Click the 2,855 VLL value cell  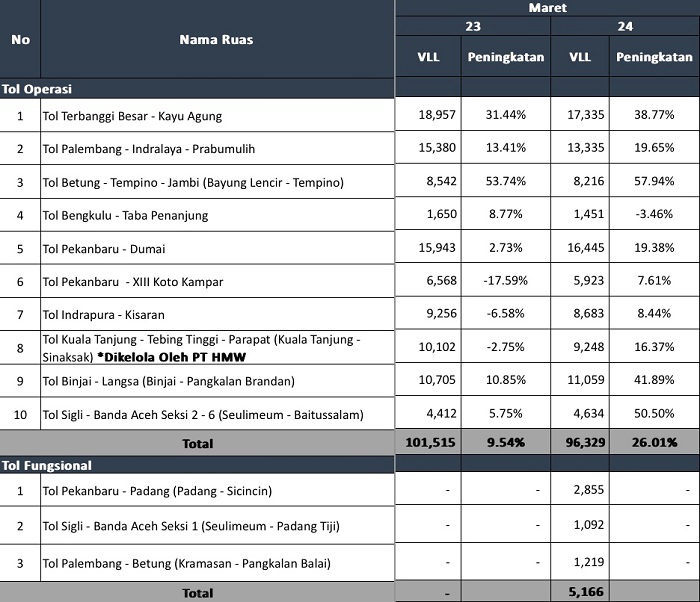[x=580, y=490]
